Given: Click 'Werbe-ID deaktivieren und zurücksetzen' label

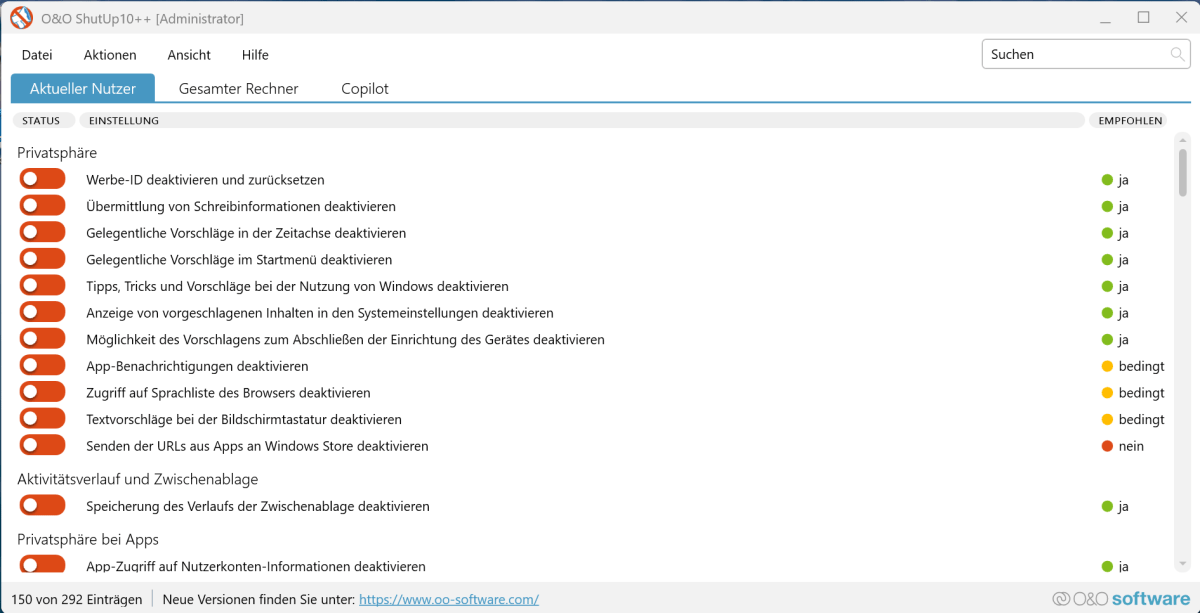Looking at the screenshot, I should [x=205, y=180].
